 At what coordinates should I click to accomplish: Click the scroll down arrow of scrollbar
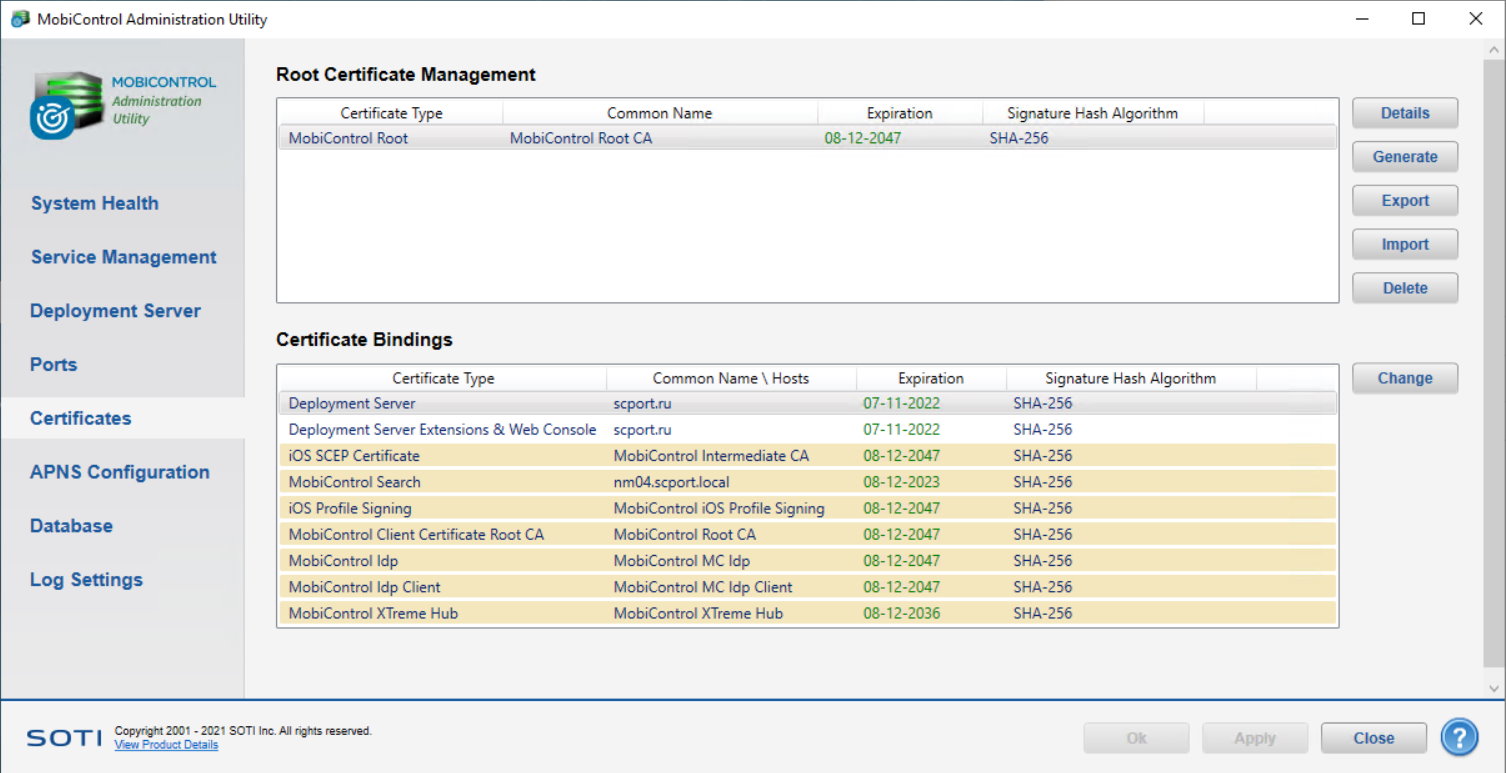click(1494, 687)
